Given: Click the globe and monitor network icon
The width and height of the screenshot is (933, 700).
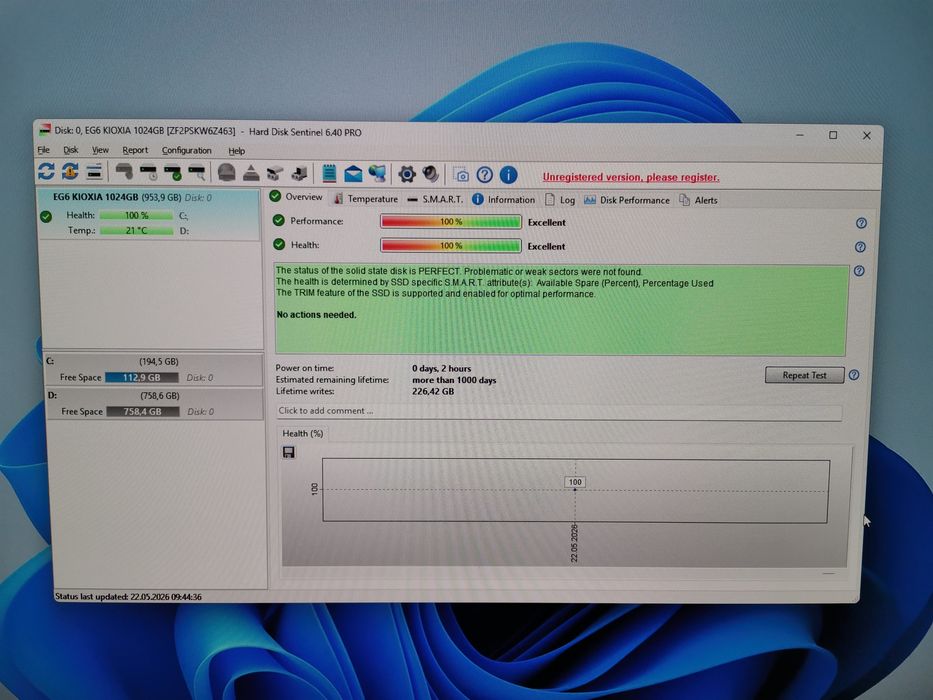Looking at the screenshot, I should pyautogui.click(x=377, y=174).
